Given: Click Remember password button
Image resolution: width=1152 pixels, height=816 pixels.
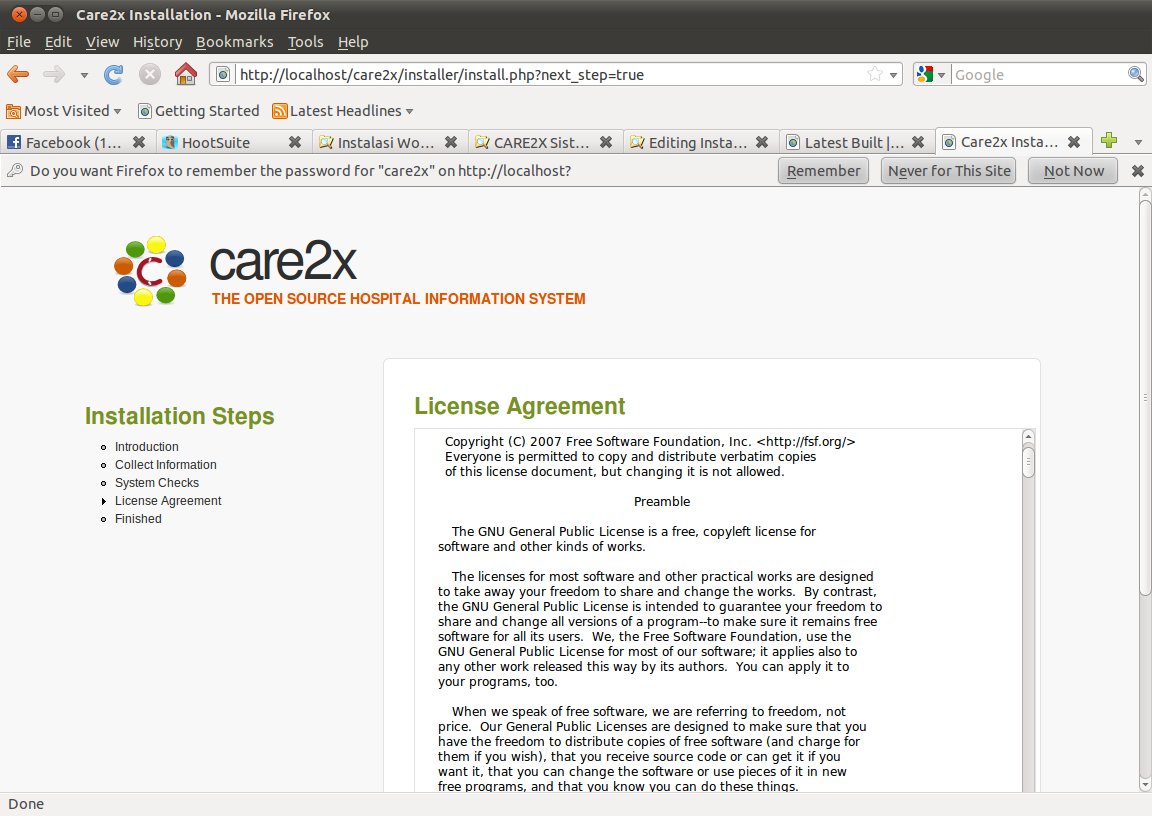Looking at the screenshot, I should [824, 171].
